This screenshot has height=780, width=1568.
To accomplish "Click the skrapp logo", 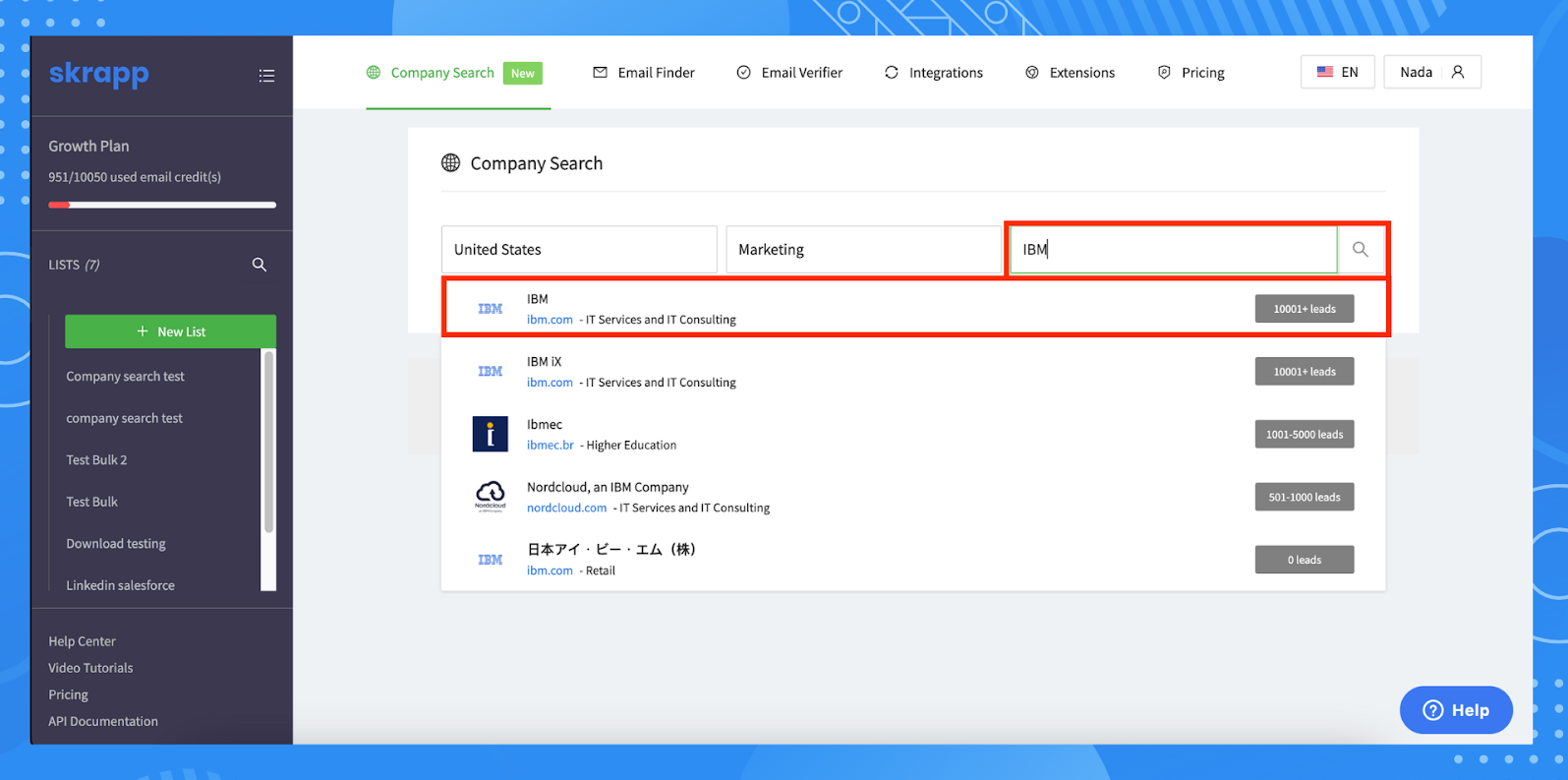I will [98, 74].
